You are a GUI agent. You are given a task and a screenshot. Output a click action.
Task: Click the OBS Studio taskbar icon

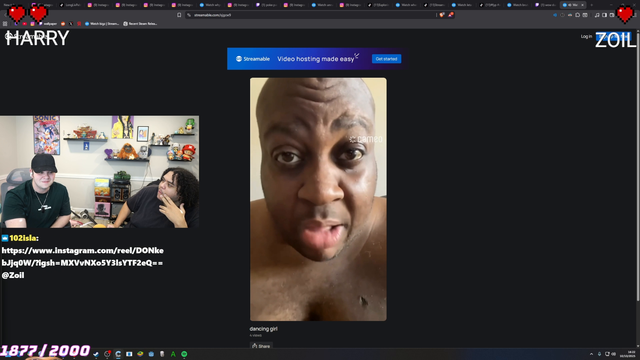click(107, 354)
